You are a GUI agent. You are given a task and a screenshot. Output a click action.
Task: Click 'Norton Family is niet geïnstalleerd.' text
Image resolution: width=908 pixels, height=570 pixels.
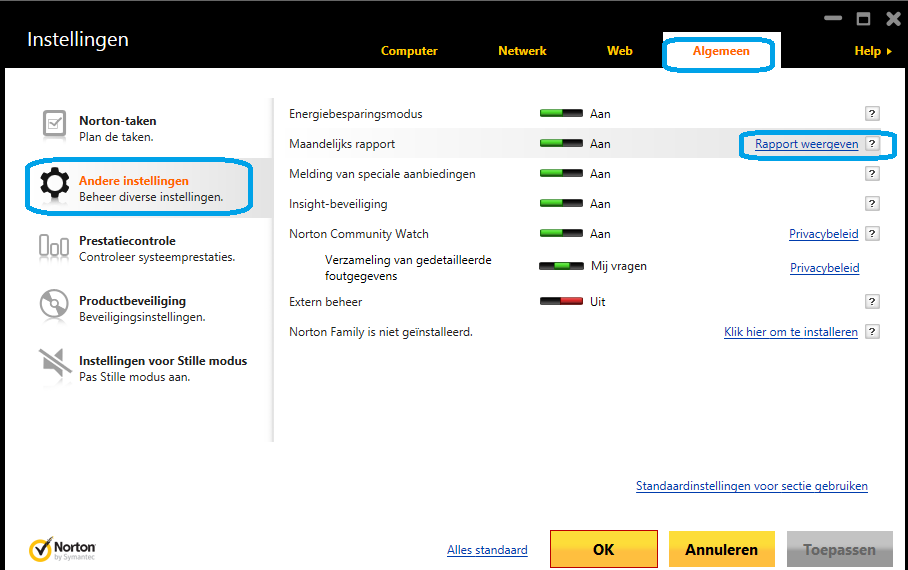click(x=380, y=332)
